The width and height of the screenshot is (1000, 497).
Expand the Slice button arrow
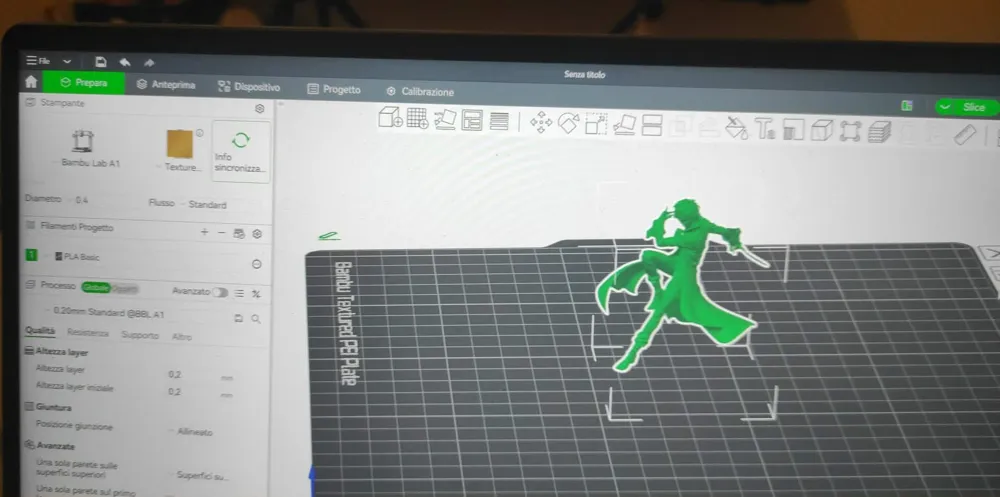coord(945,107)
